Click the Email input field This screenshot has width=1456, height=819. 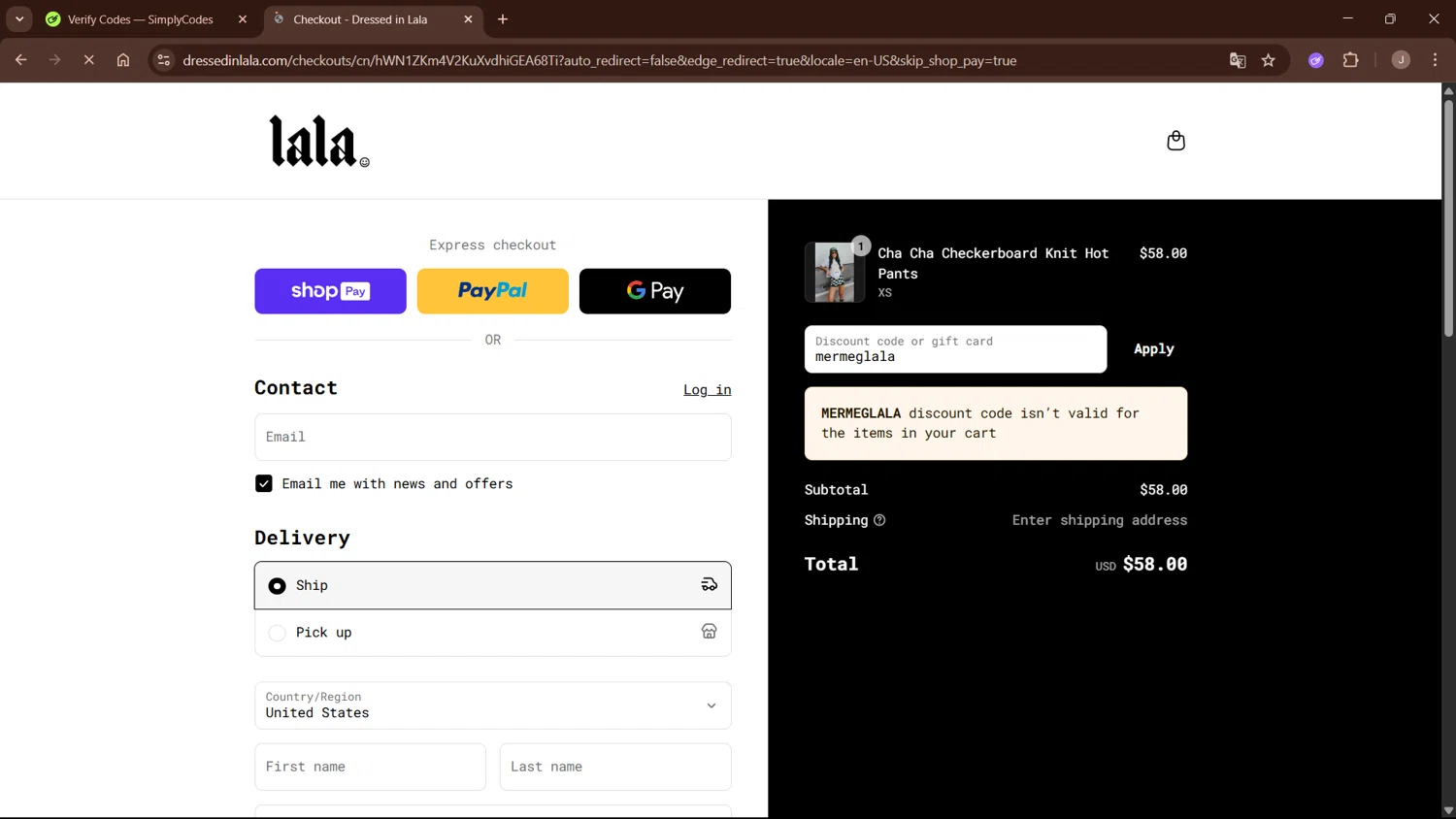(493, 437)
